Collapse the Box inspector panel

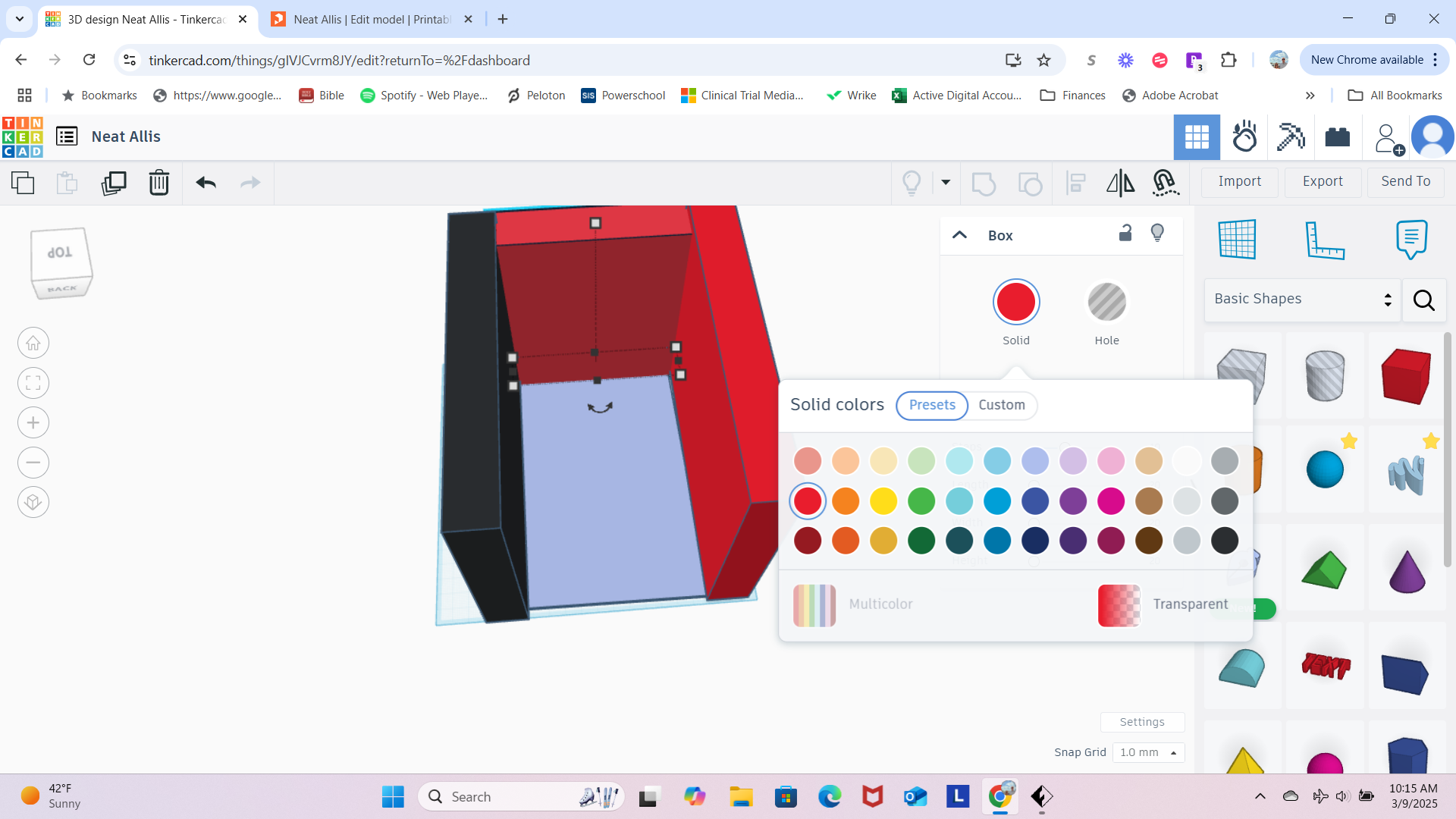pos(959,235)
